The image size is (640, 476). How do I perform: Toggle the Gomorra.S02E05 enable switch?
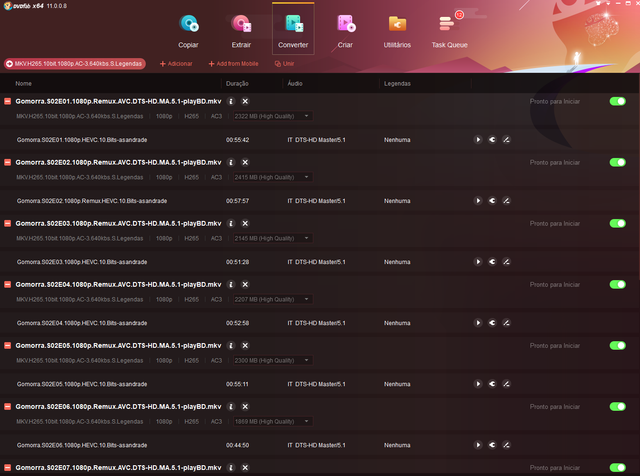(618, 345)
